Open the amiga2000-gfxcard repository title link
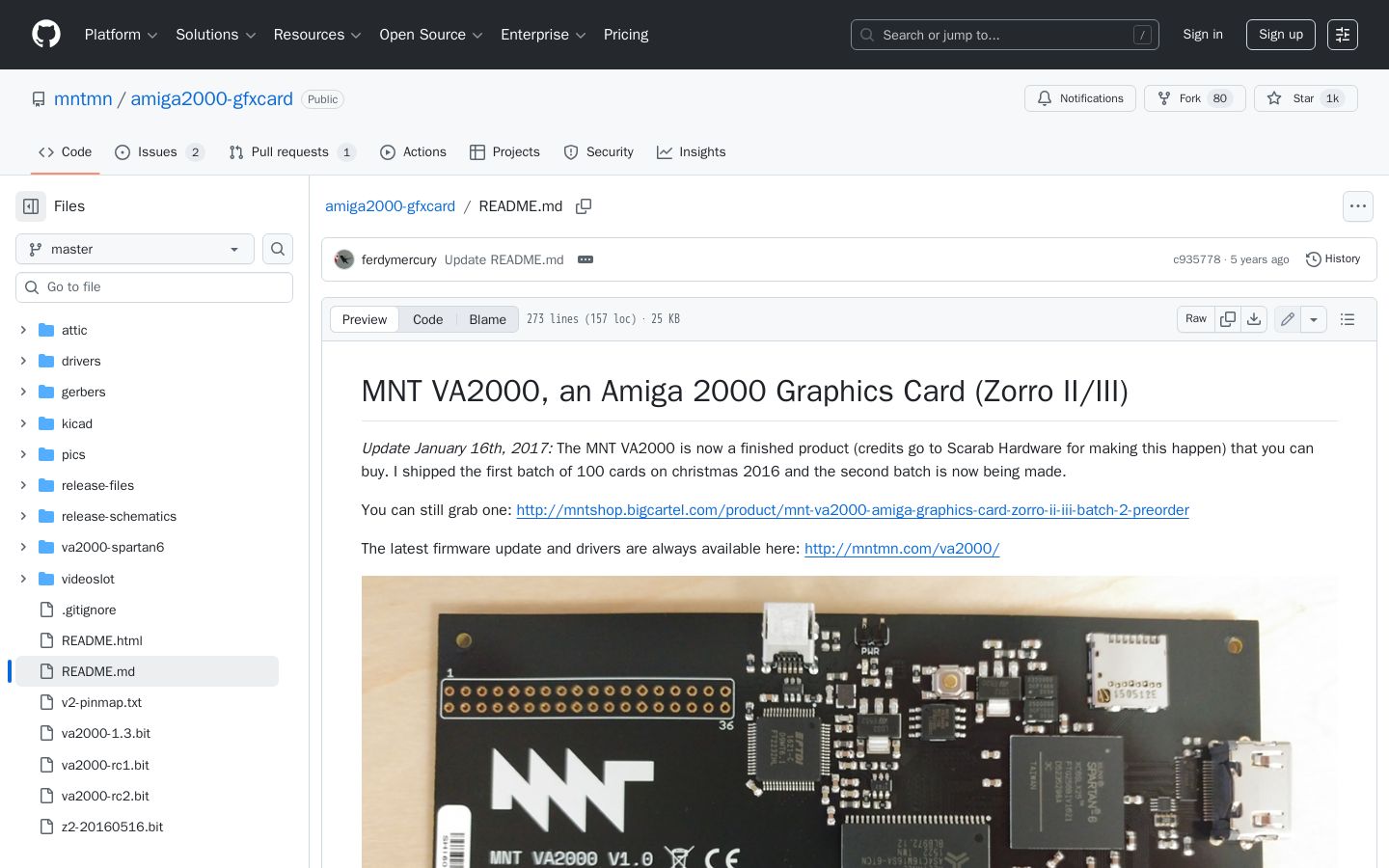The height and width of the screenshot is (868, 1389). (x=211, y=98)
